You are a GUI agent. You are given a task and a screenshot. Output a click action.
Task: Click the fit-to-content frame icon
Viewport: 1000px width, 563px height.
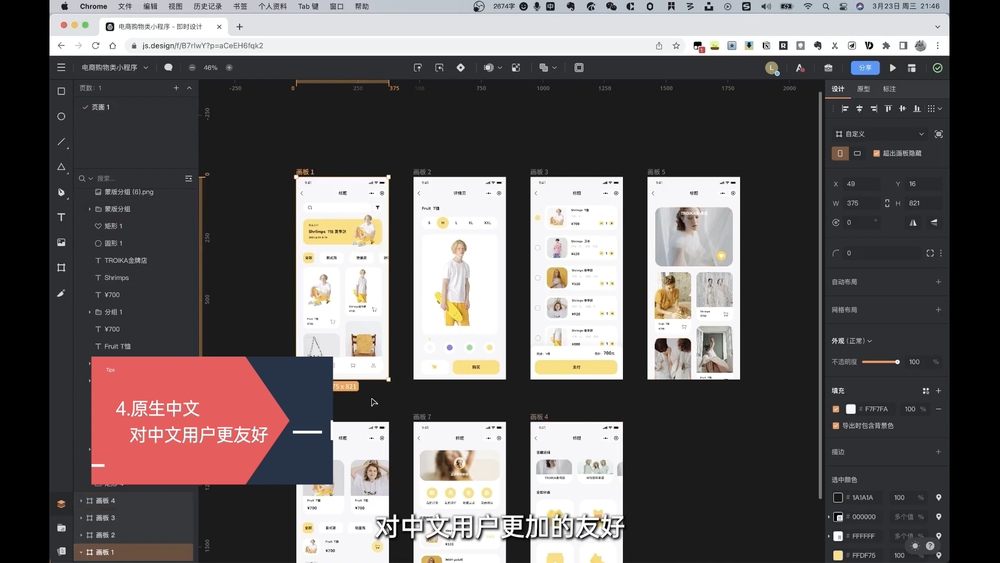pyautogui.click(x=938, y=134)
